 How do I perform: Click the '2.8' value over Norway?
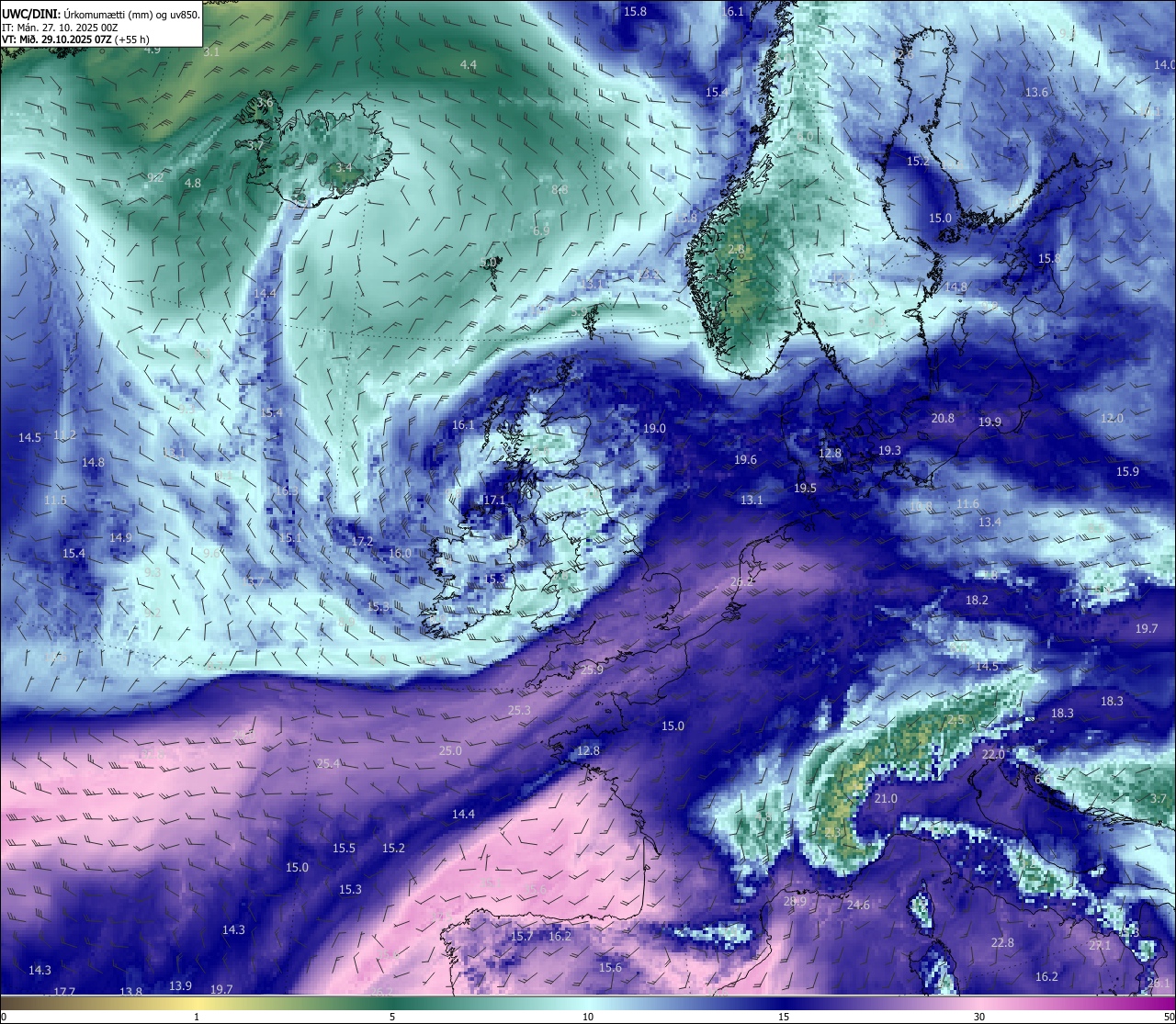[x=737, y=249]
